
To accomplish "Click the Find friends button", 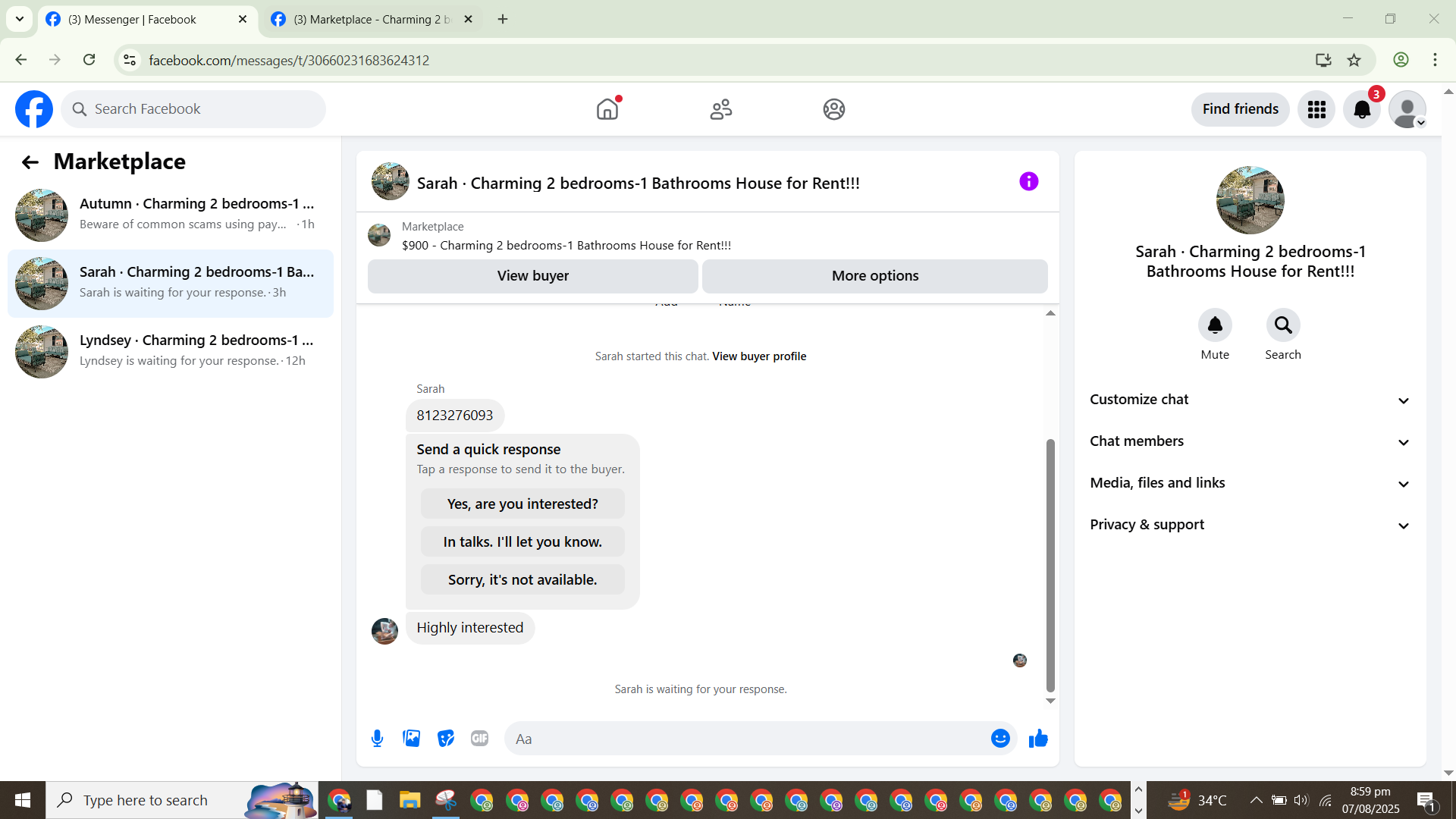I will click(x=1241, y=109).
